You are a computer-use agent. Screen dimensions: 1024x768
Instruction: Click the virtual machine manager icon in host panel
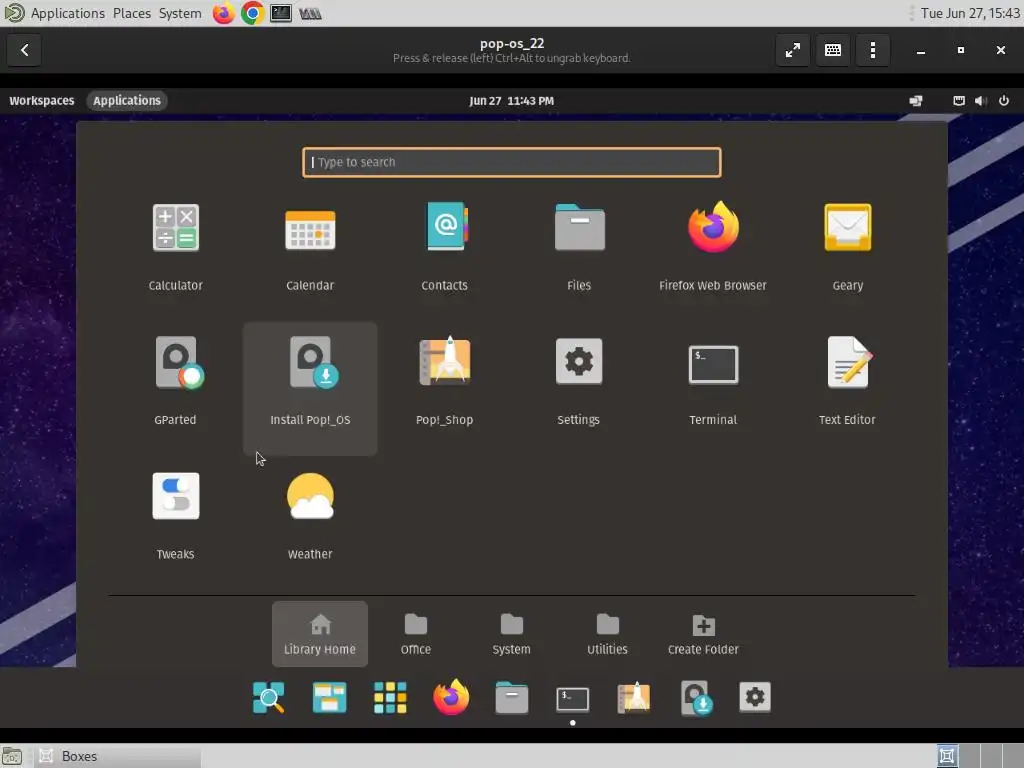click(x=310, y=13)
